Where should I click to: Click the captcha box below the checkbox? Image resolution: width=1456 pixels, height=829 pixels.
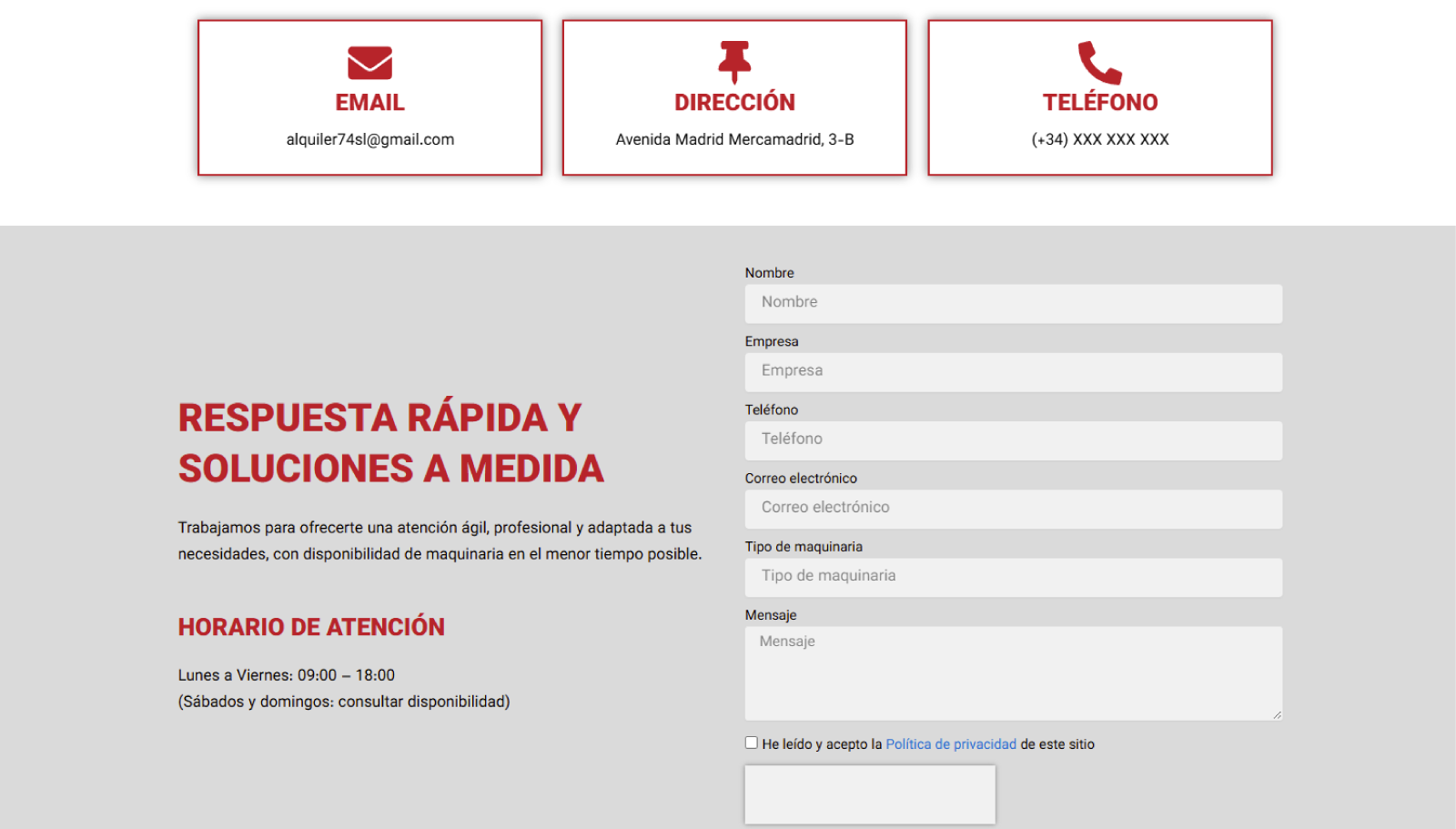point(870,794)
